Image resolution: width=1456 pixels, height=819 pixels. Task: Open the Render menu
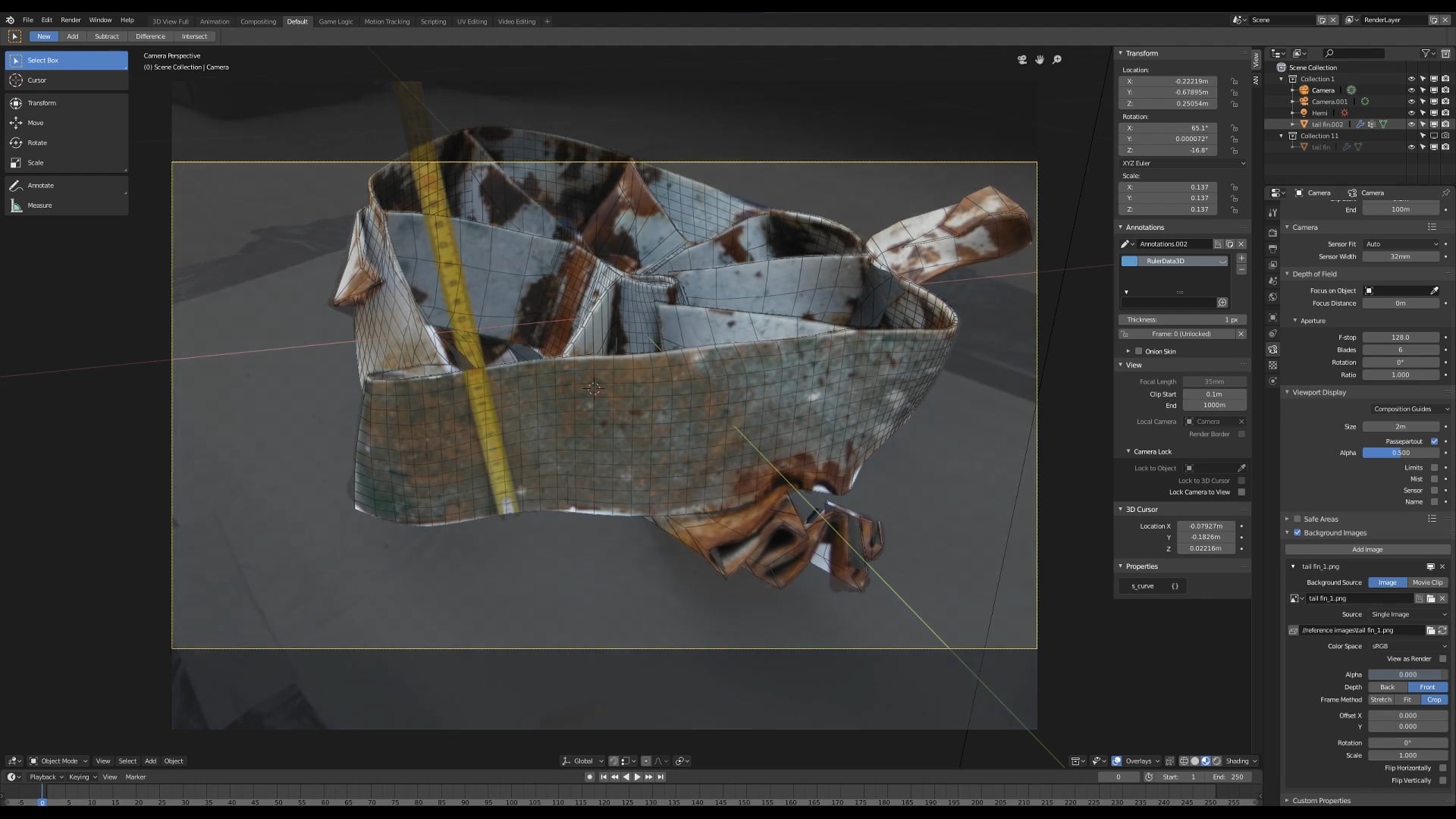[71, 20]
